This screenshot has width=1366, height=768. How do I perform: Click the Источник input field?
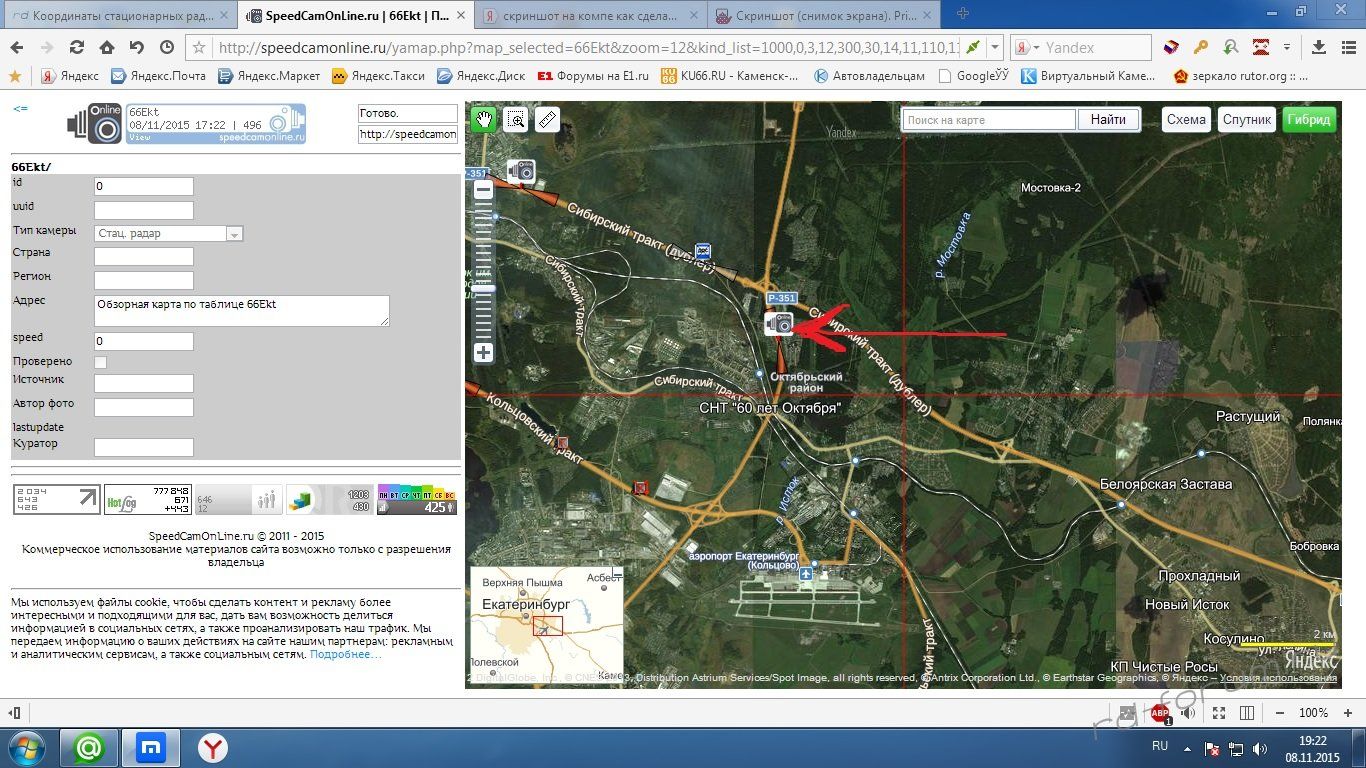(x=143, y=384)
